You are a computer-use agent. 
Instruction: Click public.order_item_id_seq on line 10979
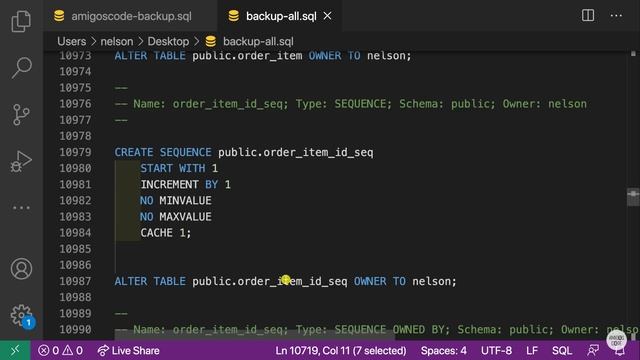click(x=296, y=152)
